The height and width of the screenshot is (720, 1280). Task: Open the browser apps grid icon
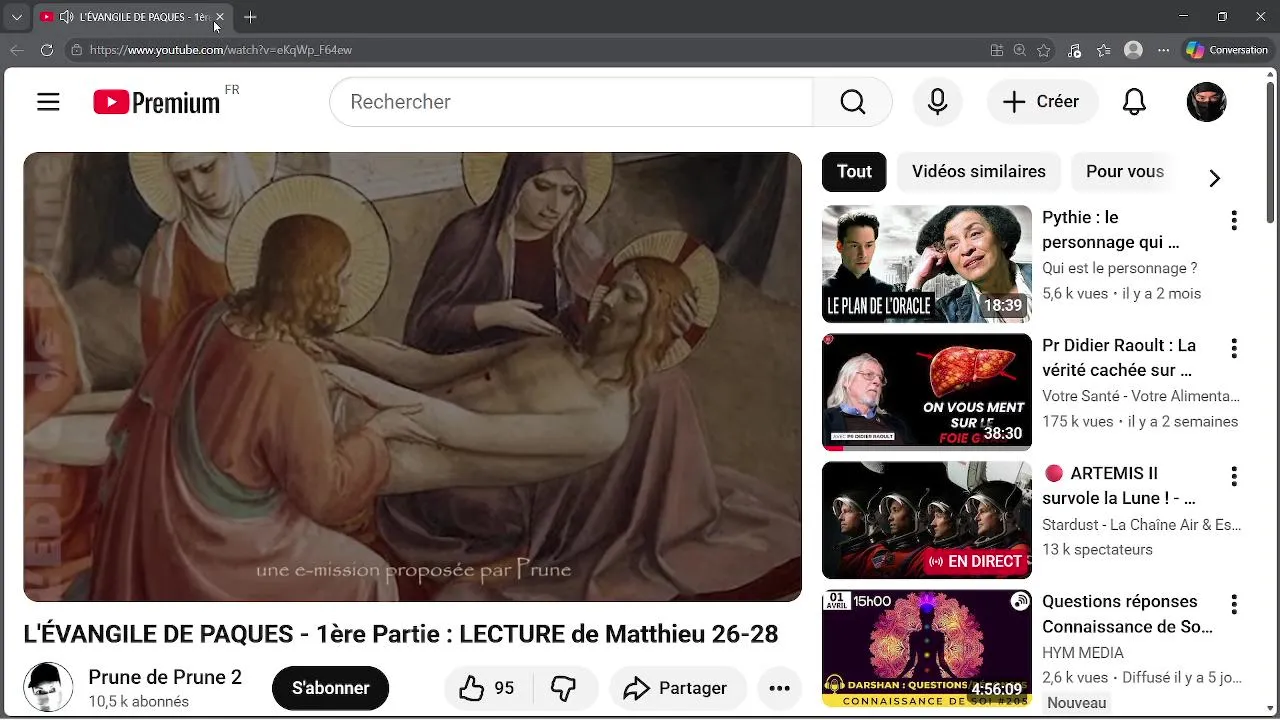coord(996,50)
